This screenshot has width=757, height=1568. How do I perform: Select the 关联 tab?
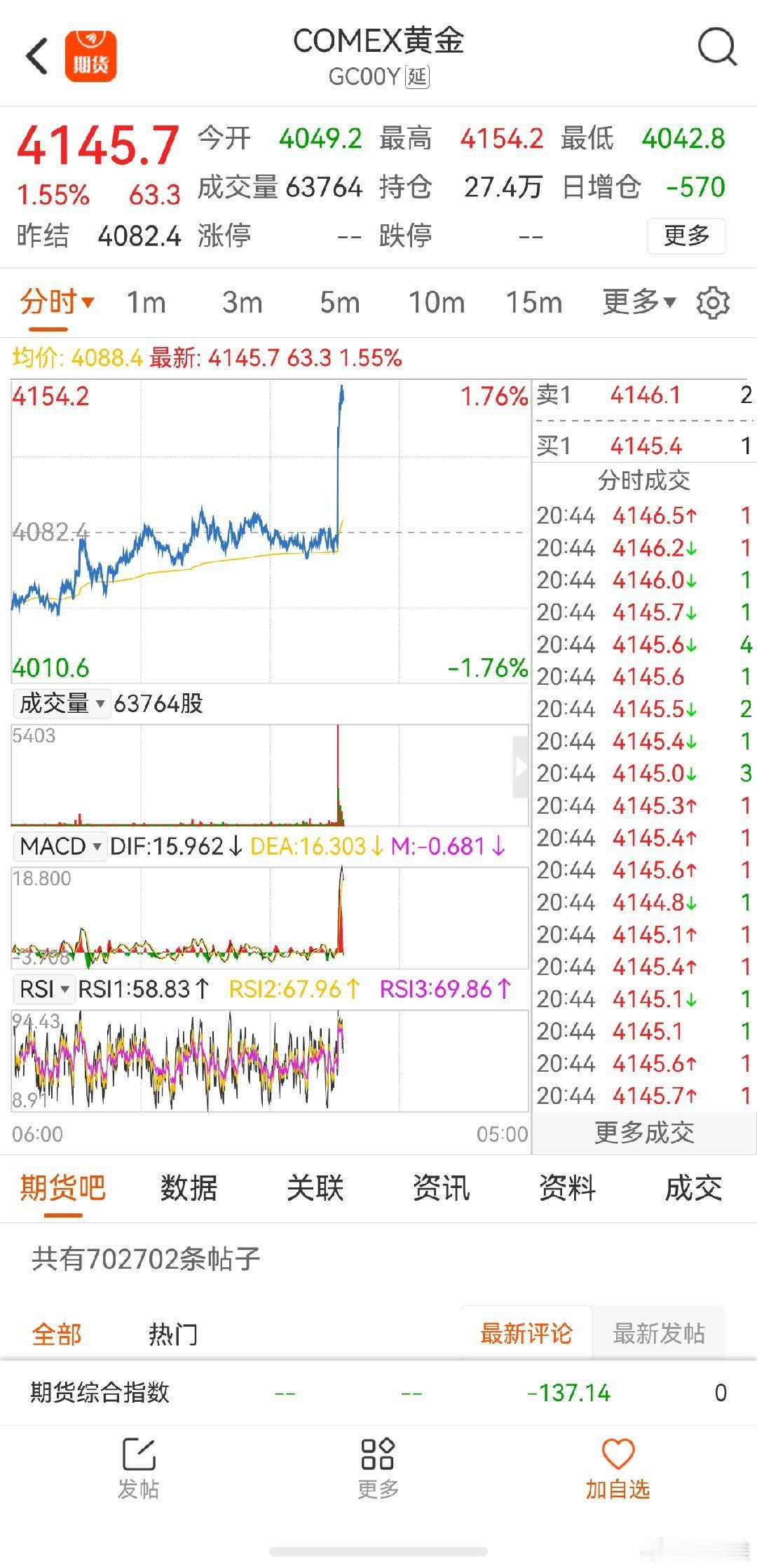[315, 1188]
